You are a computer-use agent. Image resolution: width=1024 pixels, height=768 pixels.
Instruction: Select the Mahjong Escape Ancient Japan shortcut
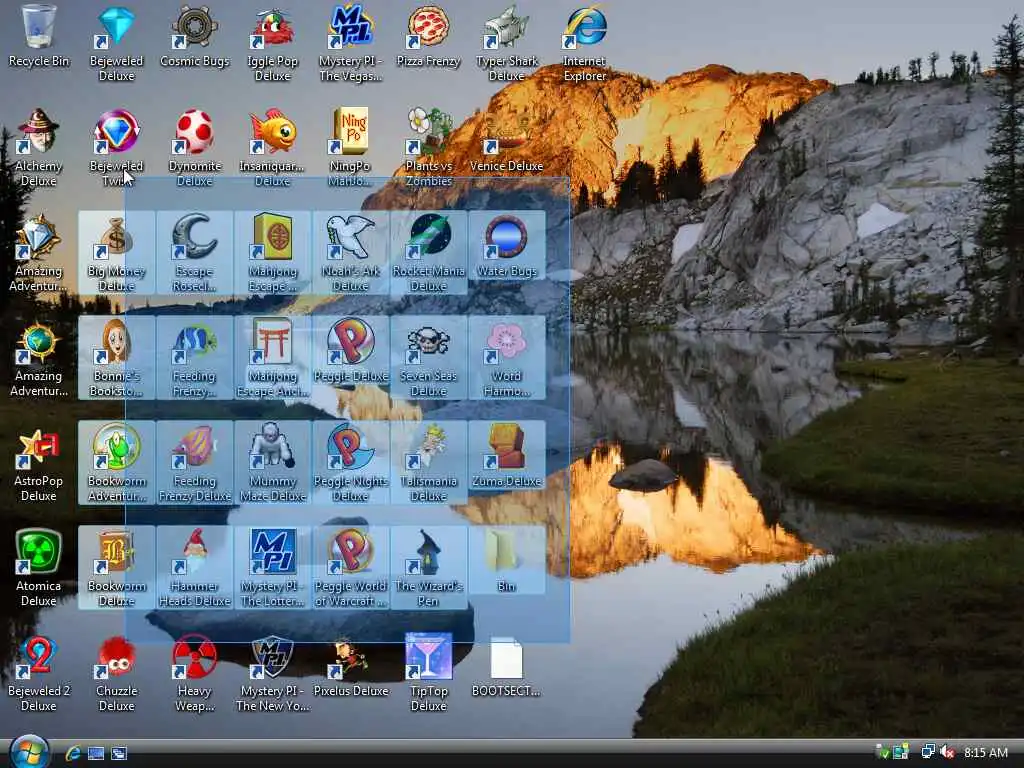[x=272, y=357]
